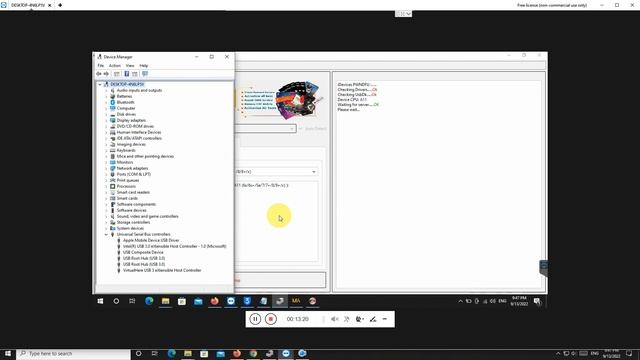The width and height of the screenshot is (640, 360).
Task: Select Apple Mobile Device USB Driver
Action: pyautogui.click(x=151, y=240)
